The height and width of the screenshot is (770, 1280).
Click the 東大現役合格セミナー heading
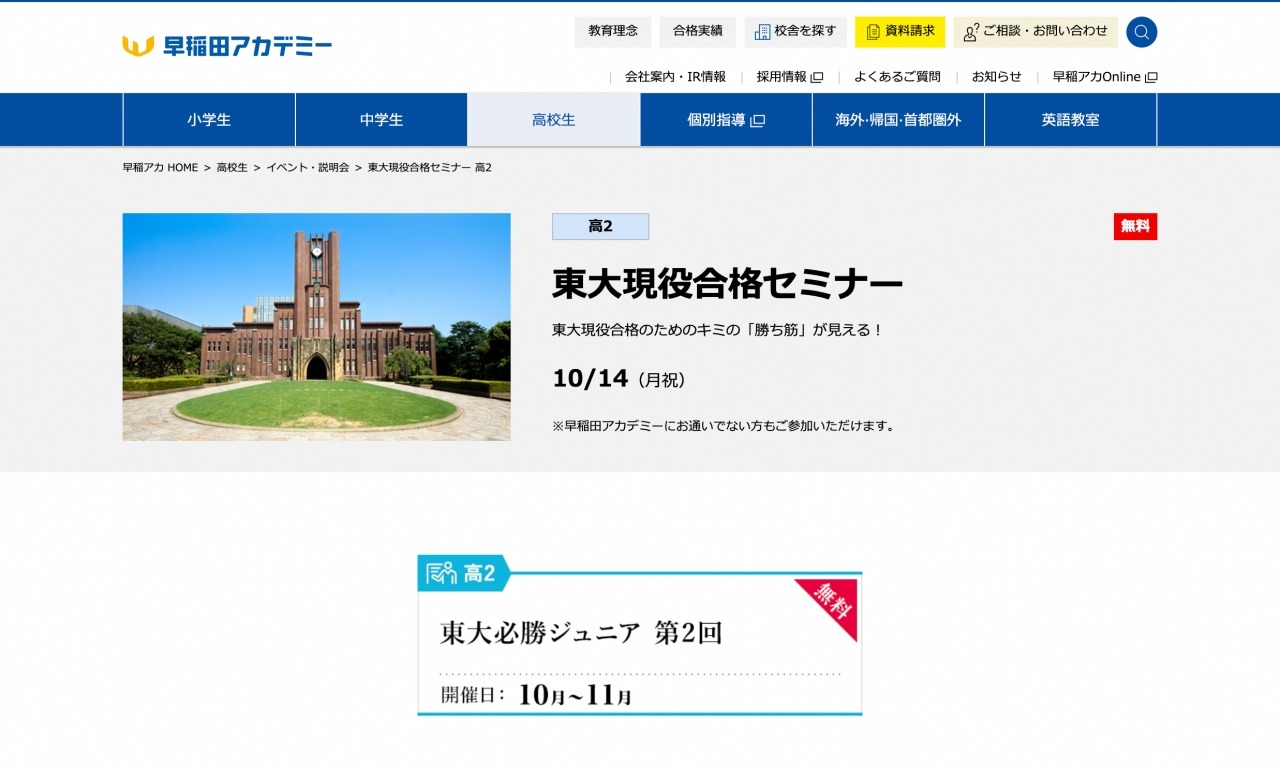tap(727, 285)
